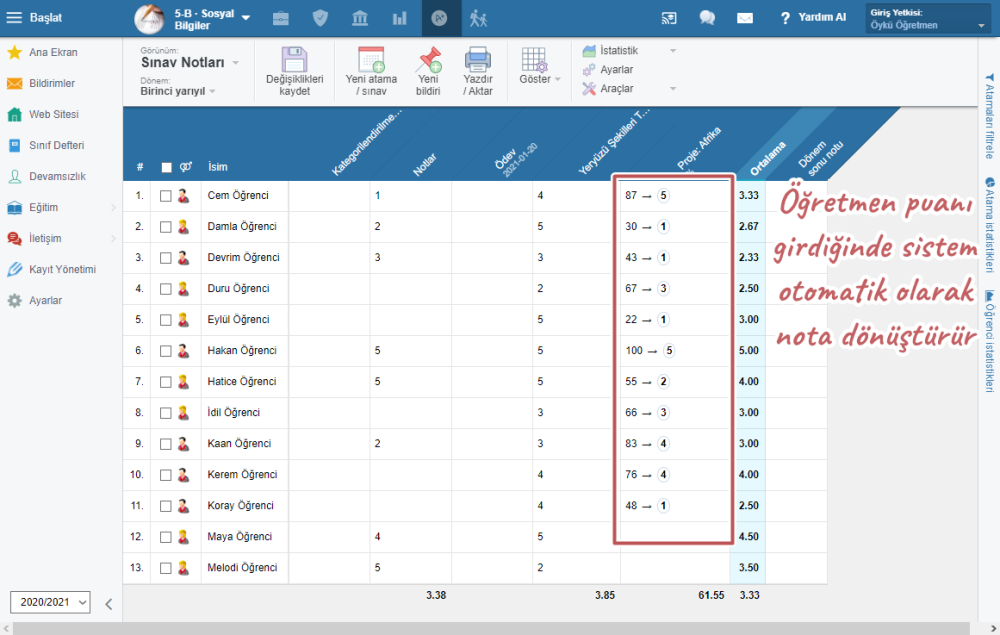The height and width of the screenshot is (635, 1000).
Task: Check the box for İdil Öğrenci
Action: (x=166, y=413)
